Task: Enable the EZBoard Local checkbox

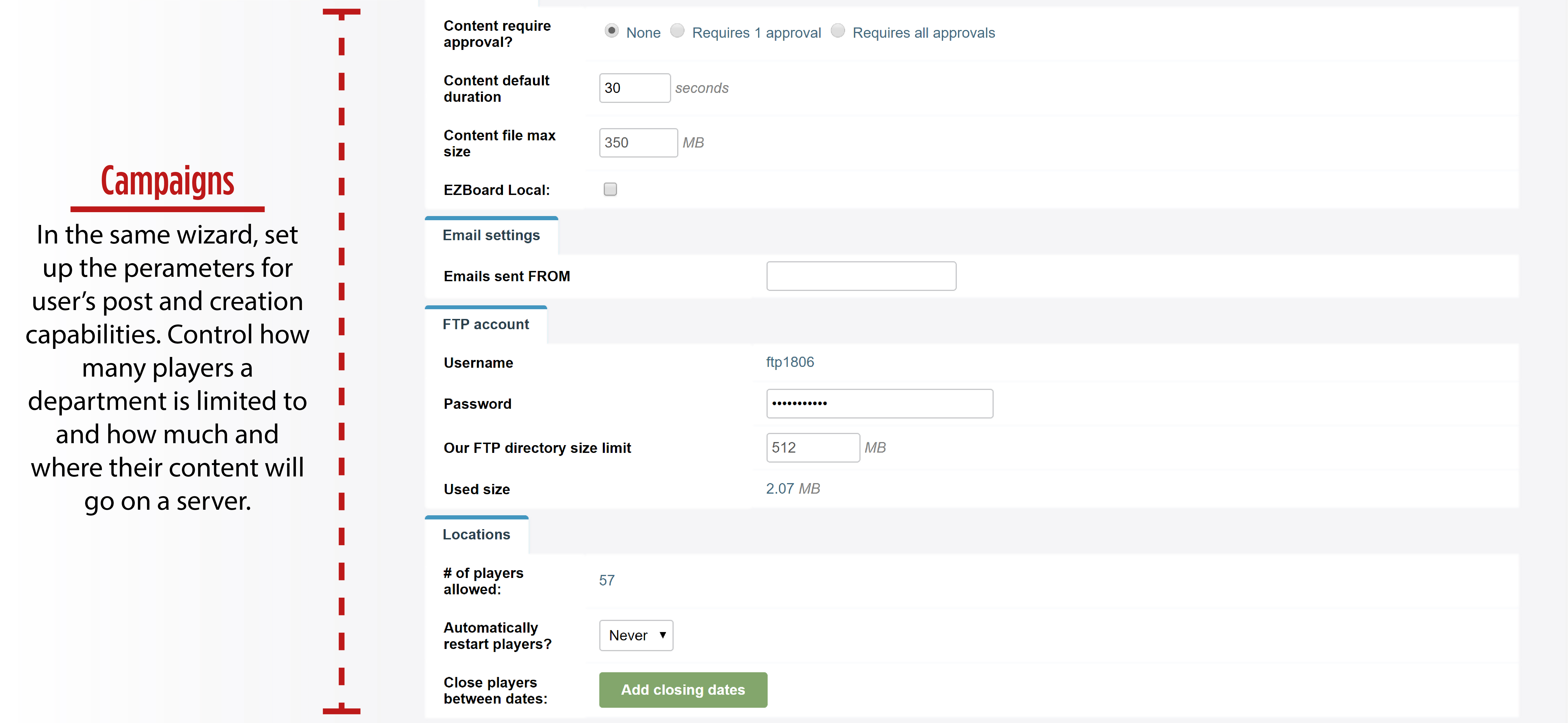Action: (610, 189)
